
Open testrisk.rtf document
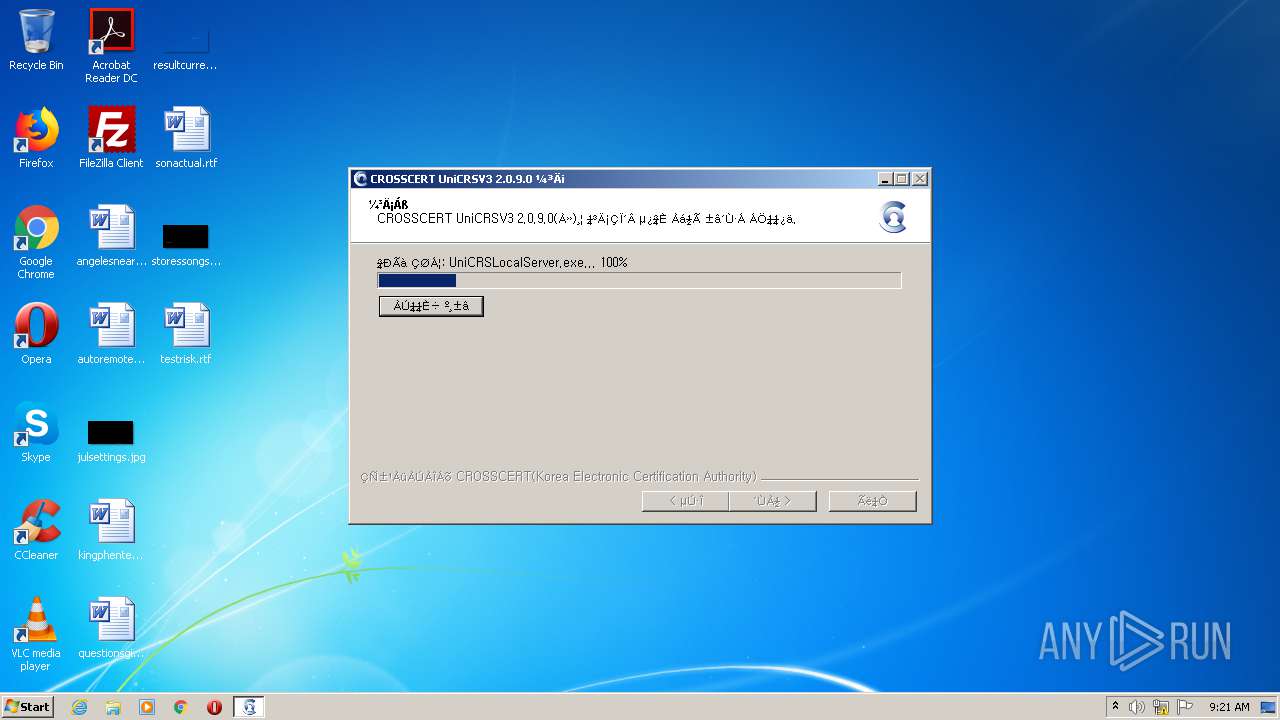coord(186,334)
